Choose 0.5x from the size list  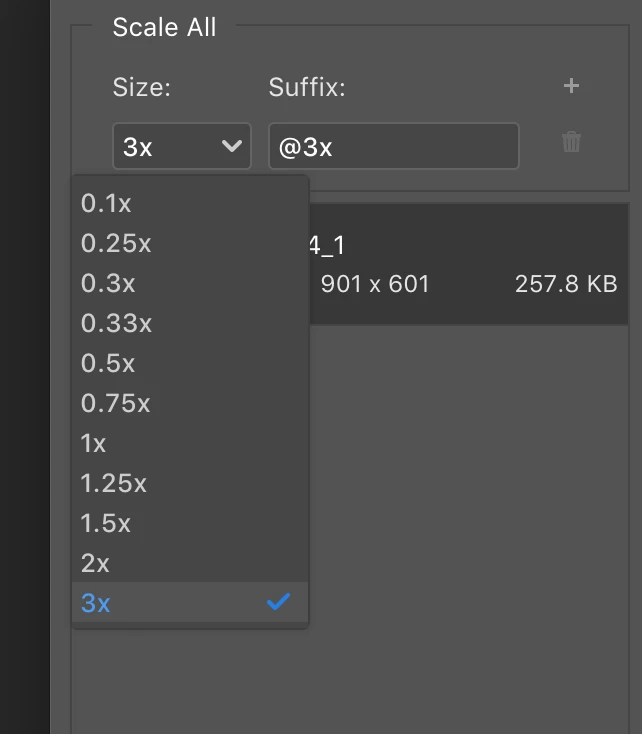click(x=190, y=363)
